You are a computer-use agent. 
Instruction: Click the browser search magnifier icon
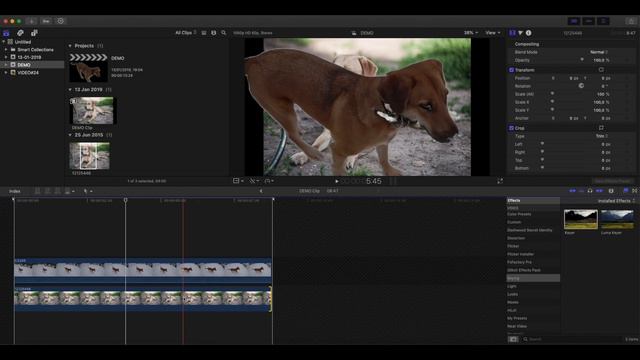(x=224, y=33)
